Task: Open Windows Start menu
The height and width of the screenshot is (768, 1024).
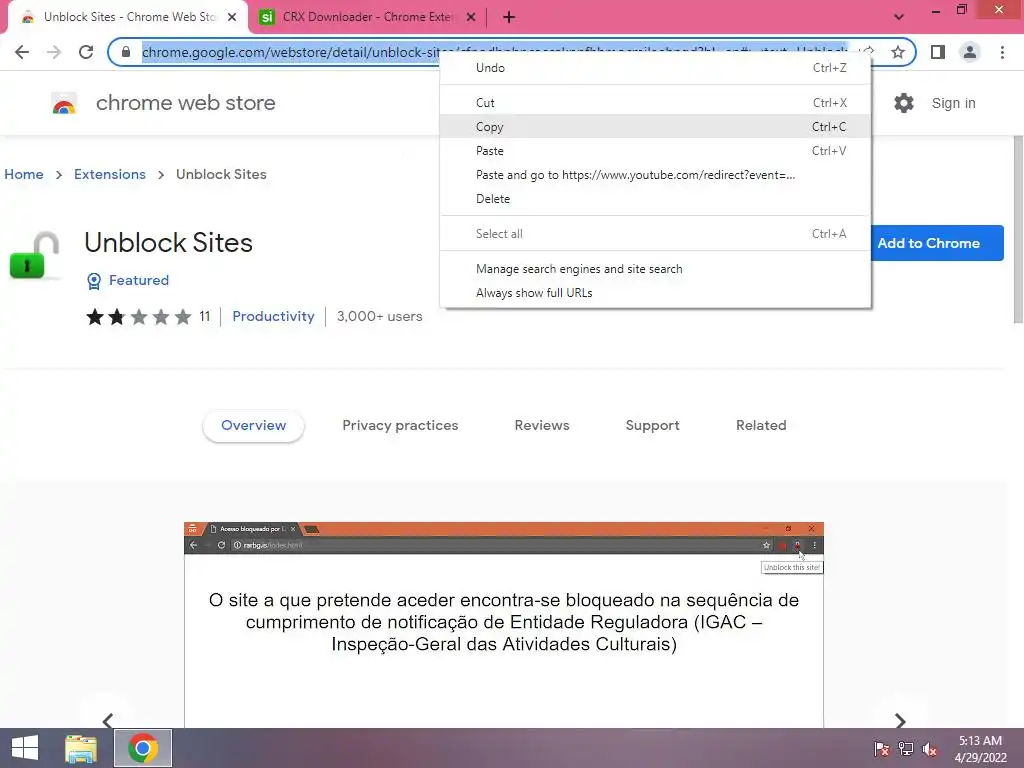Action: 25,748
